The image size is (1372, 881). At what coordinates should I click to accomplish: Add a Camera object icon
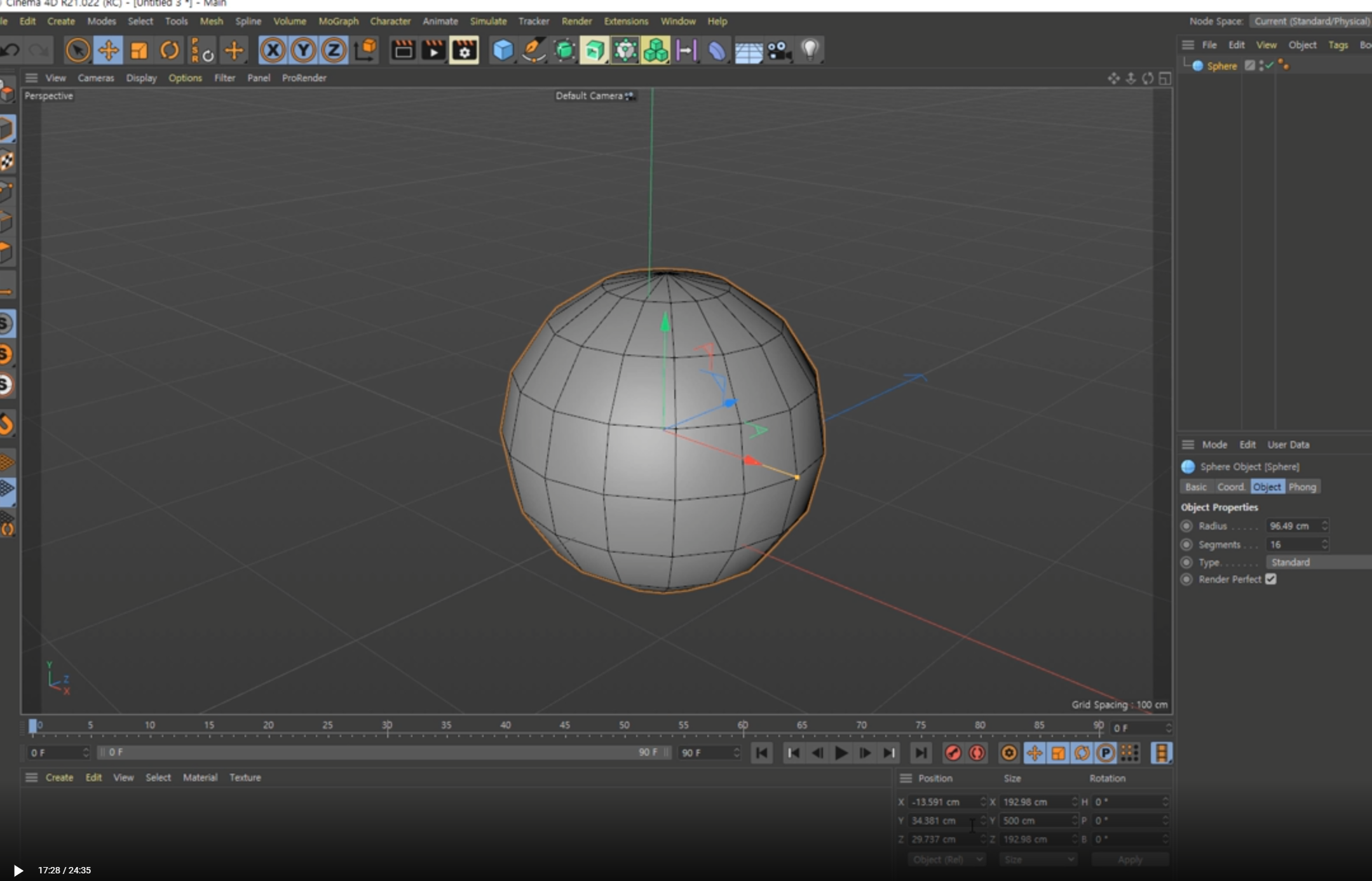(778, 50)
